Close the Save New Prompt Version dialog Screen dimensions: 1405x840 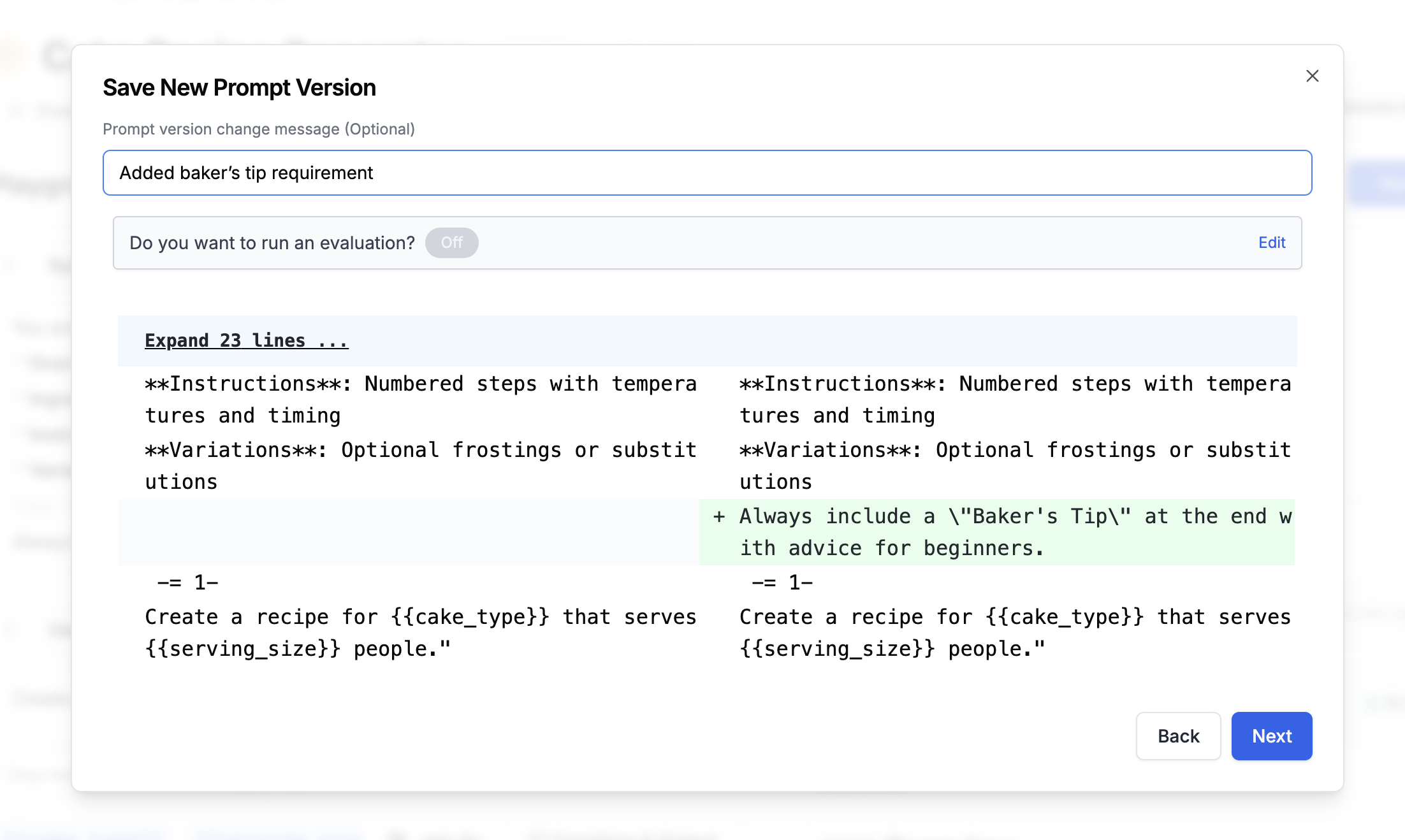1312,76
